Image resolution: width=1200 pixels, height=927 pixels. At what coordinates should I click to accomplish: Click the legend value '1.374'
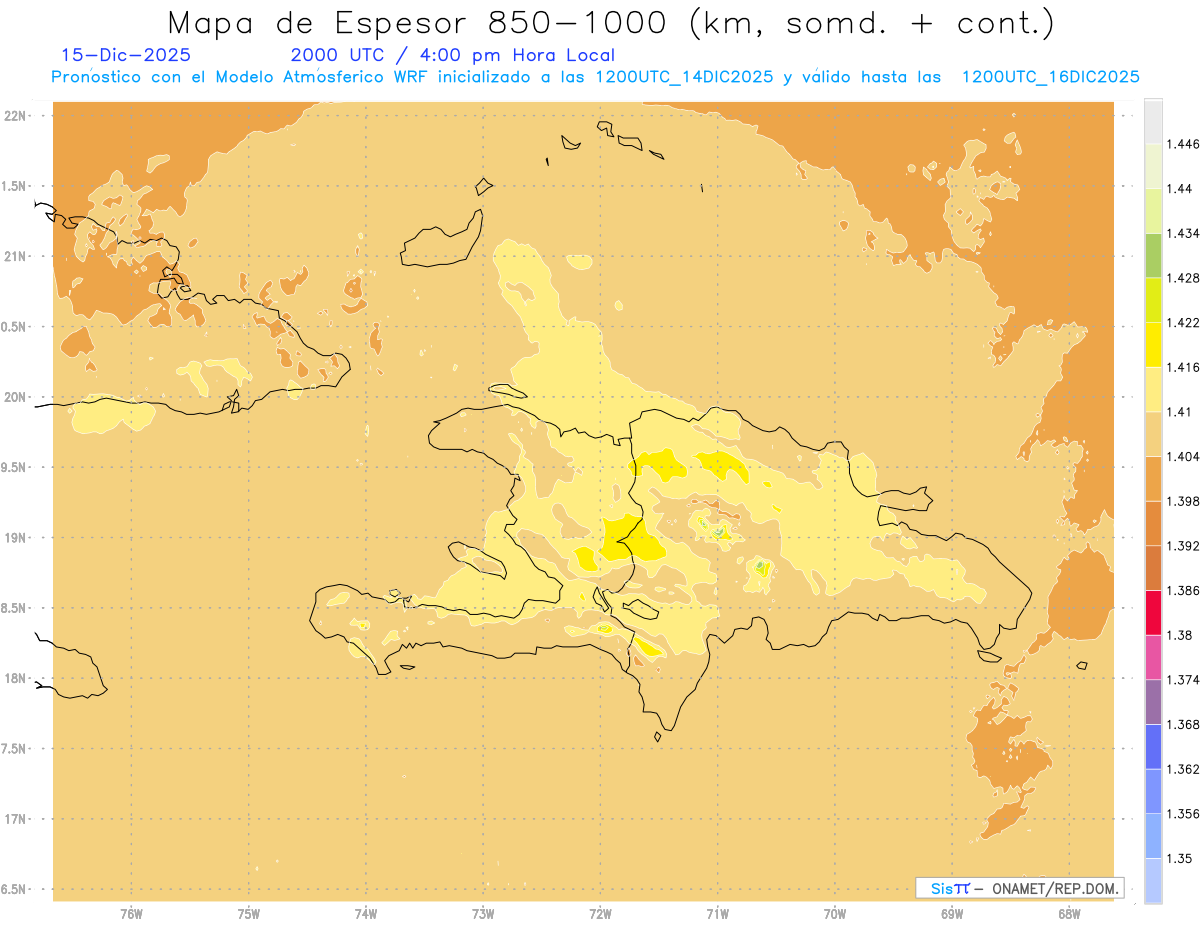[1183, 680]
